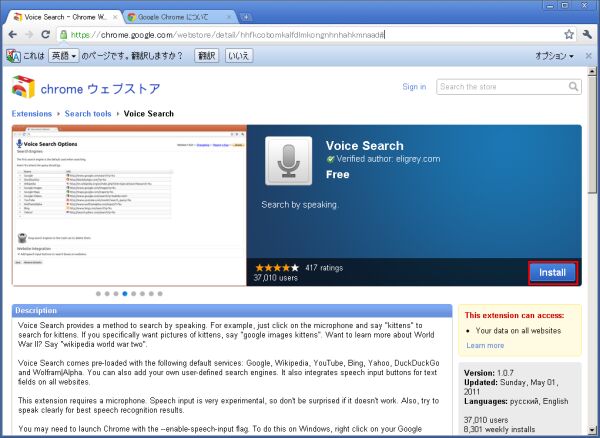Click the page scrollbar up arrow
Screen dimensions: 600x438
pyautogui.click(x=592, y=71)
